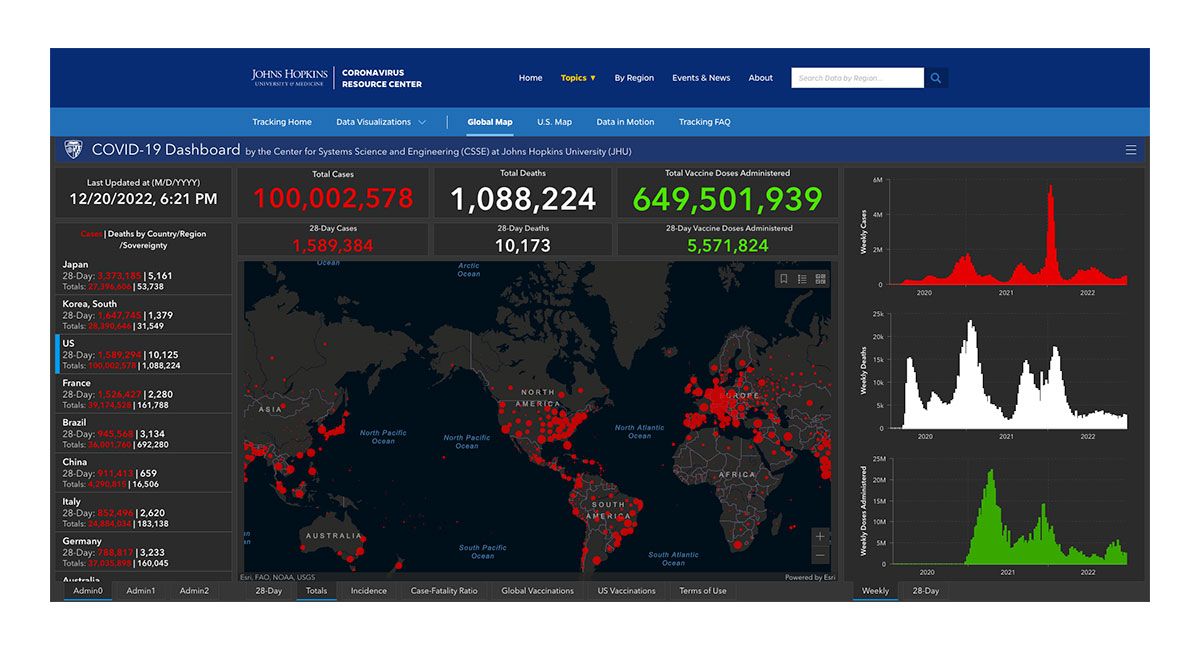Click the Search Data by Region field
Viewport: 1200px width, 650px height.
click(x=858, y=77)
